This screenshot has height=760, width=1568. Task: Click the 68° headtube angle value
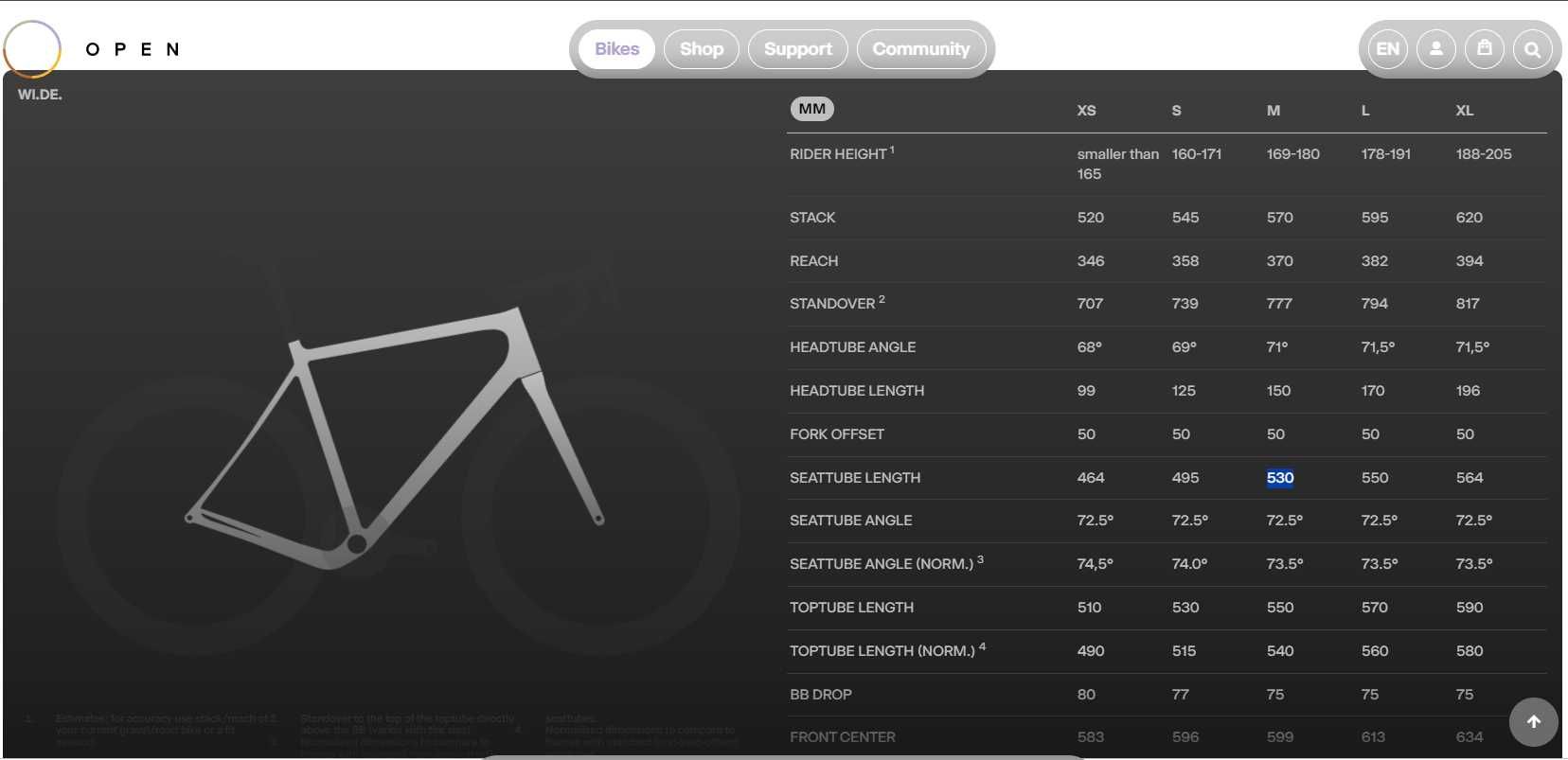(x=1090, y=347)
